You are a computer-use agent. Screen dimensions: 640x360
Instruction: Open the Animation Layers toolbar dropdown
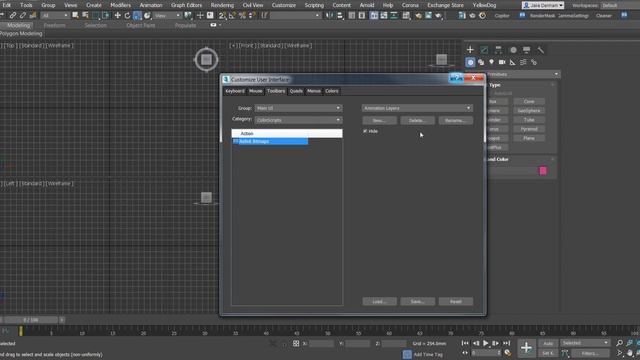417,108
